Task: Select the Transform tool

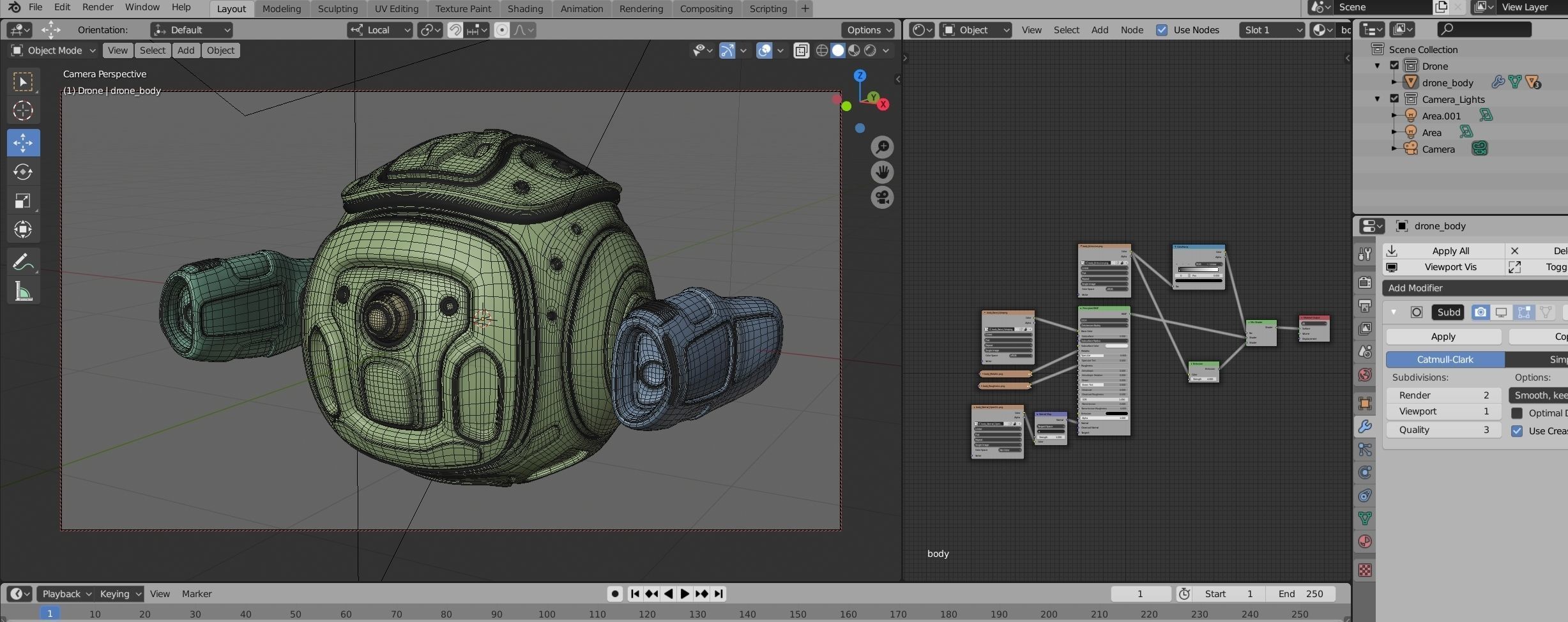Action: [23, 230]
